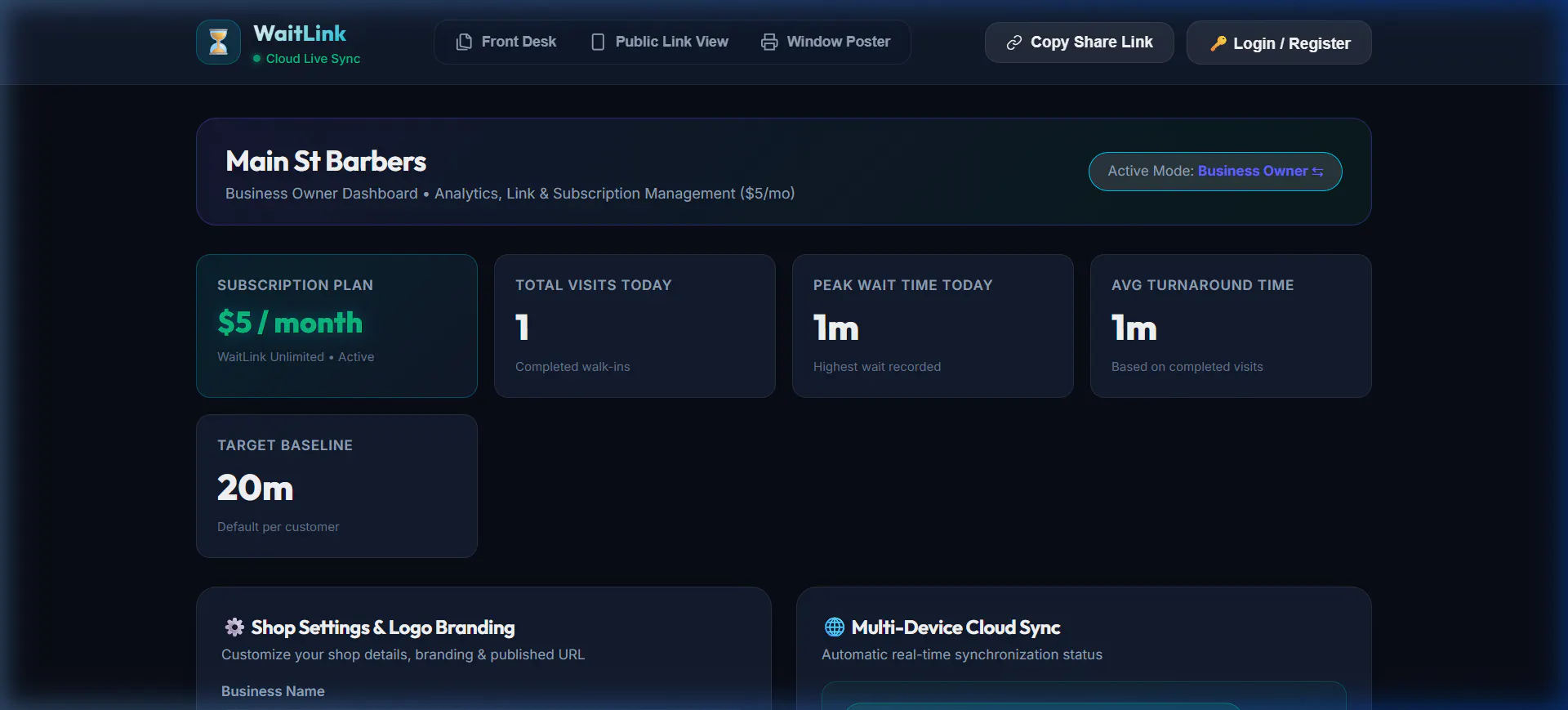Click the Shop Settings gear icon
The width and height of the screenshot is (1568, 710).
(234, 627)
